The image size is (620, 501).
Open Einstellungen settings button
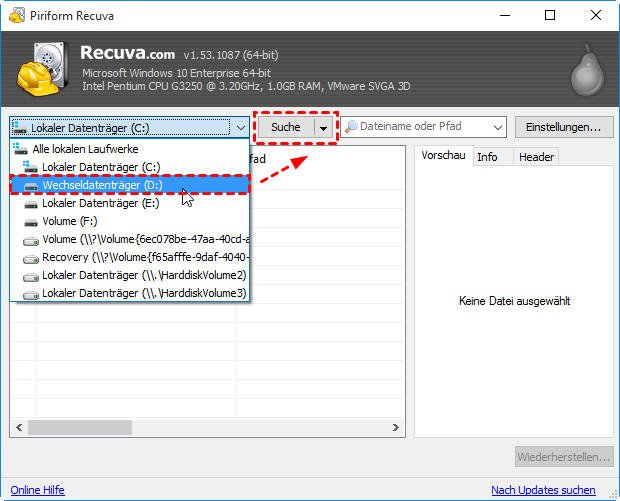pyautogui.click(x=564, y=127)
